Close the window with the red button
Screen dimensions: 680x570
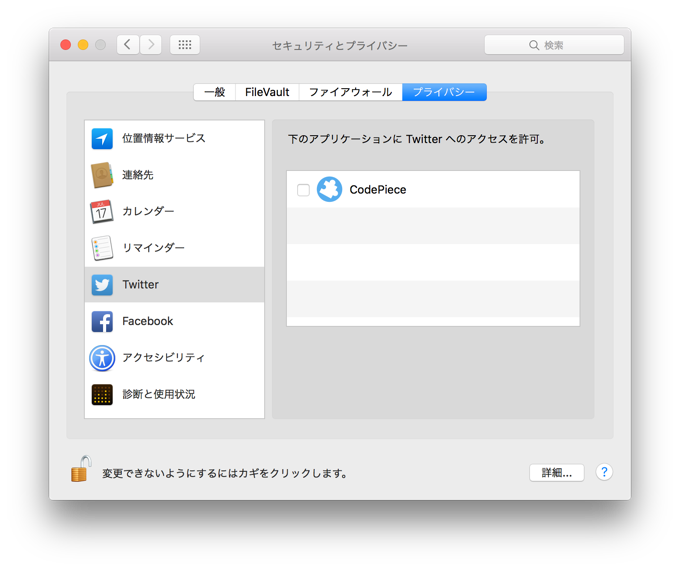click(x=65, y=45)
